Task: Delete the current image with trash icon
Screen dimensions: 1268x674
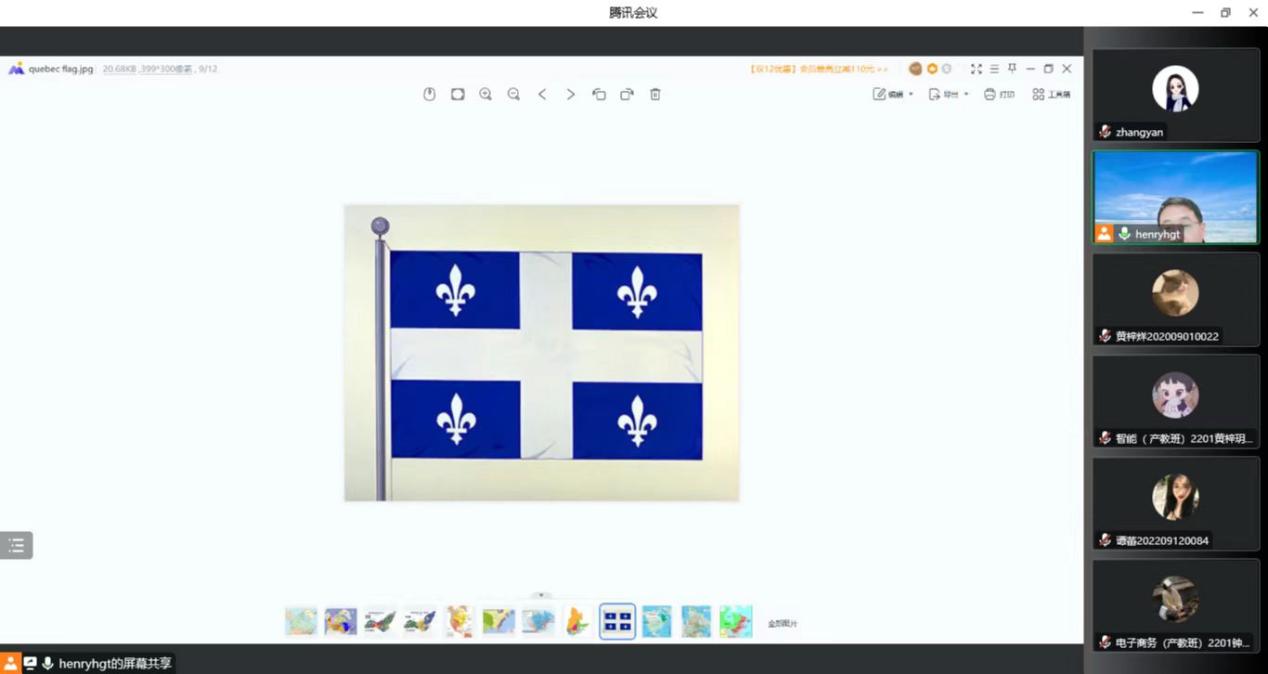Action: [655, 94]
